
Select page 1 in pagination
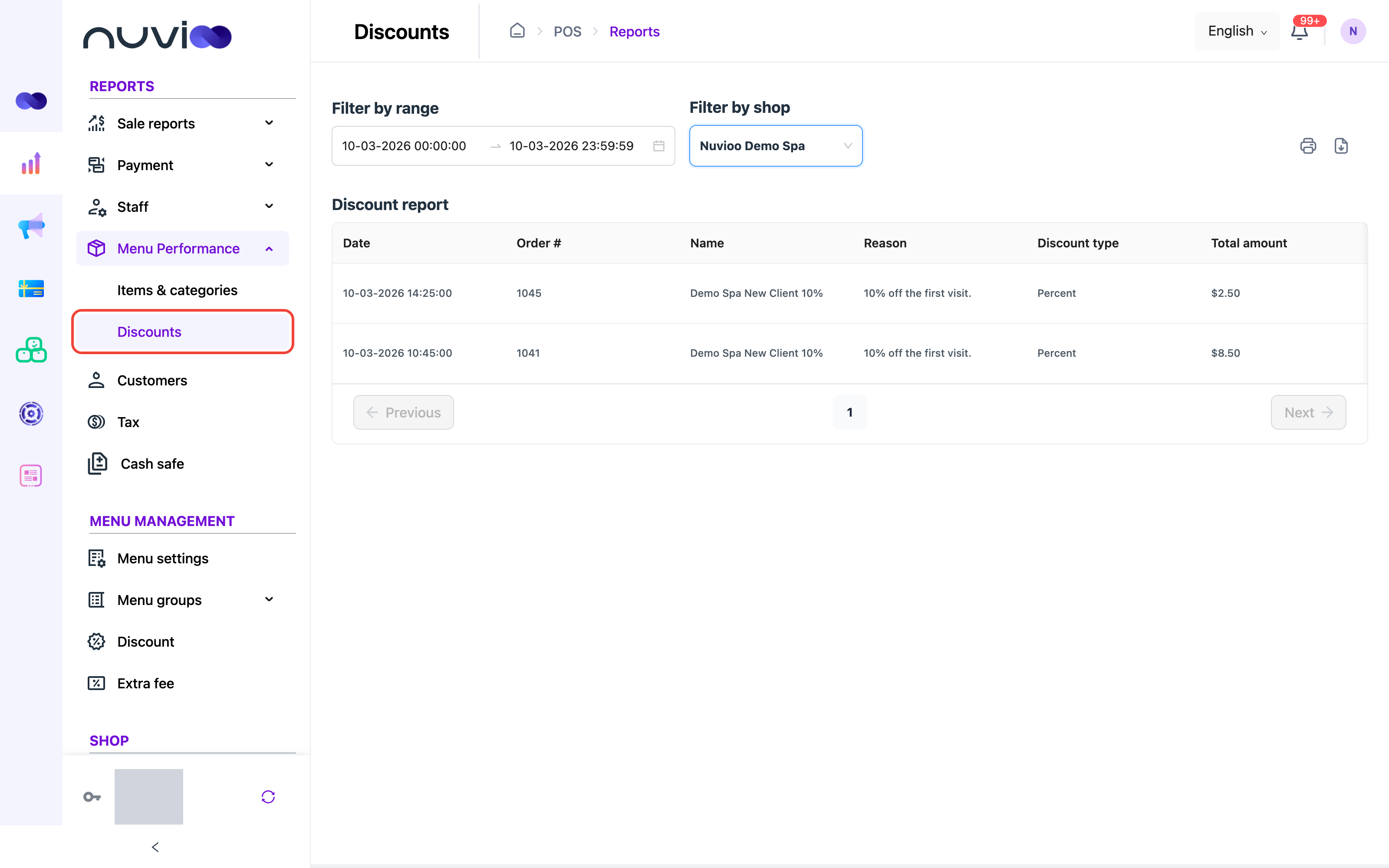[x=849, y=412]
